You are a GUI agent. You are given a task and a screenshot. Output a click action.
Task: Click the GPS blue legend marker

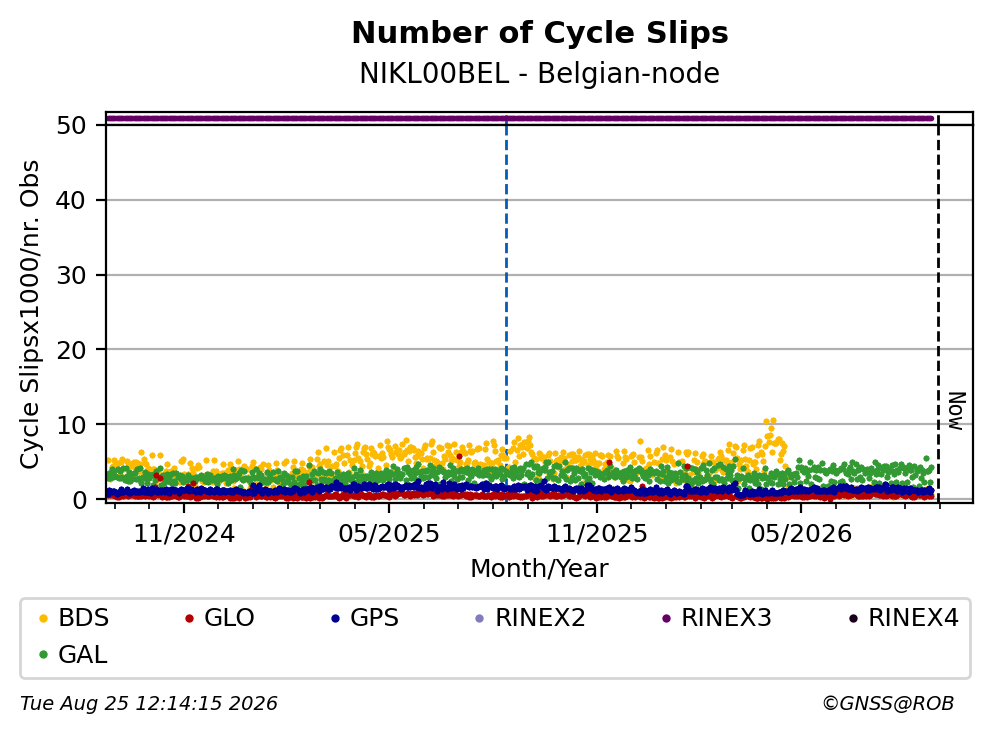[x=336, y=618]
